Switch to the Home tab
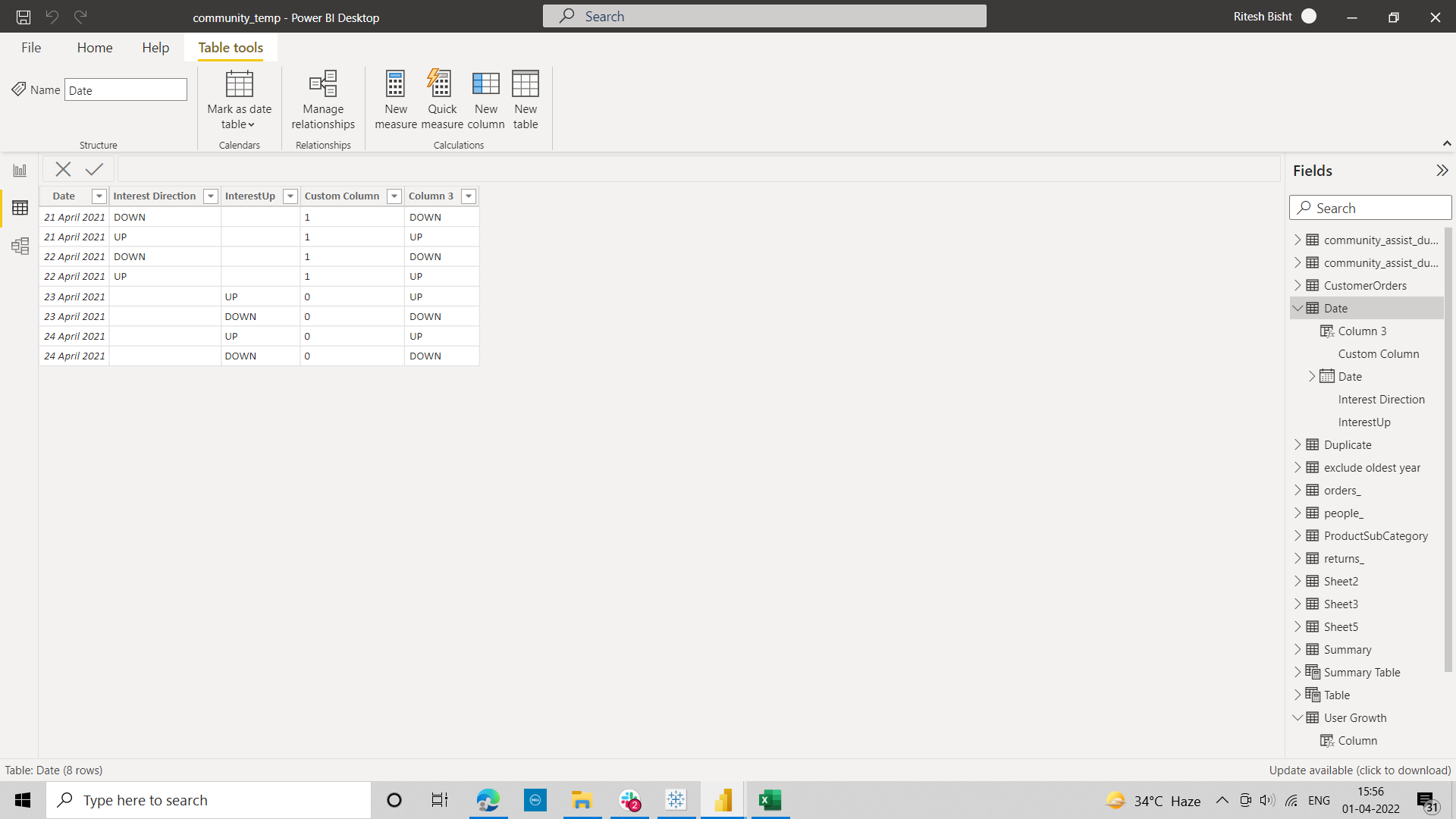Screen dimensions: 1456x819 click(x=95, y=48)
